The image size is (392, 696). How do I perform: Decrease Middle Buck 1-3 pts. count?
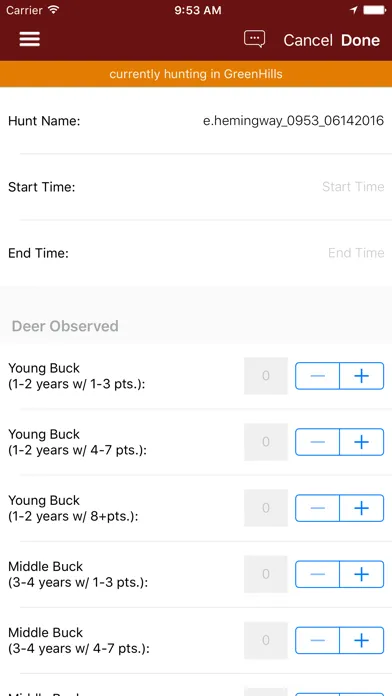pos(317,574)
